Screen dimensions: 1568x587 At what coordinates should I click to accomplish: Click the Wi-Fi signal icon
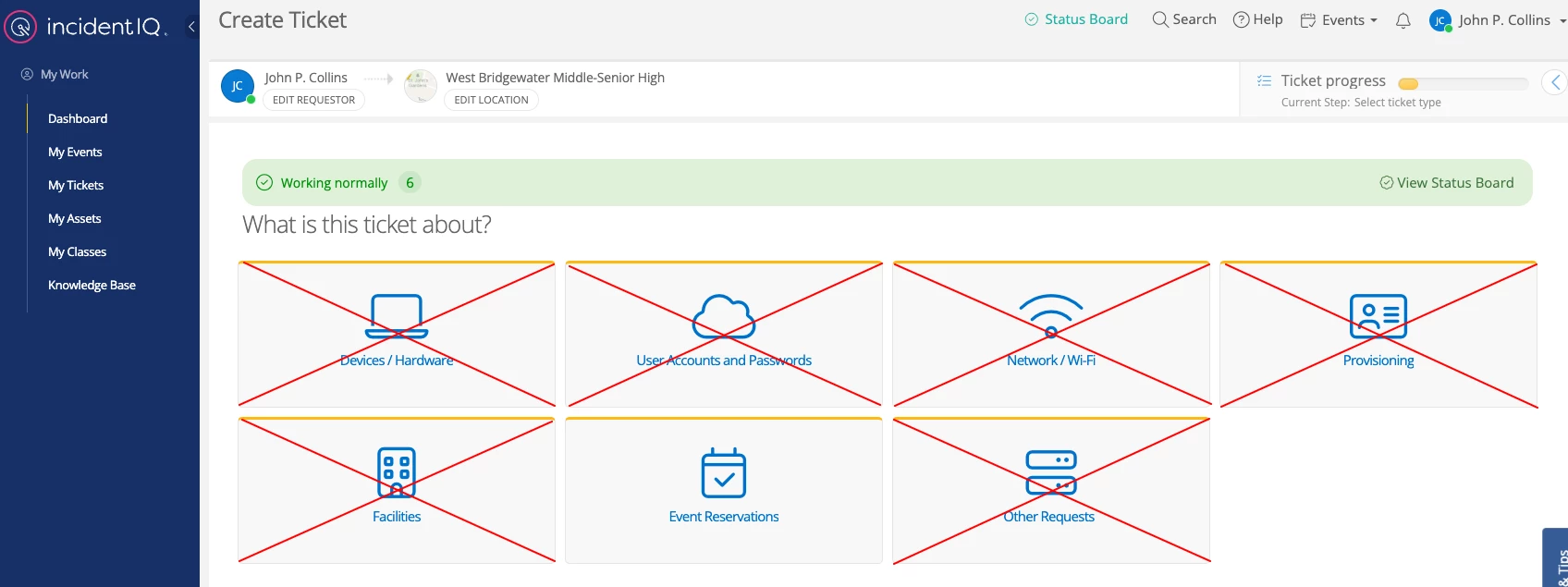[x=1051, y=317]
